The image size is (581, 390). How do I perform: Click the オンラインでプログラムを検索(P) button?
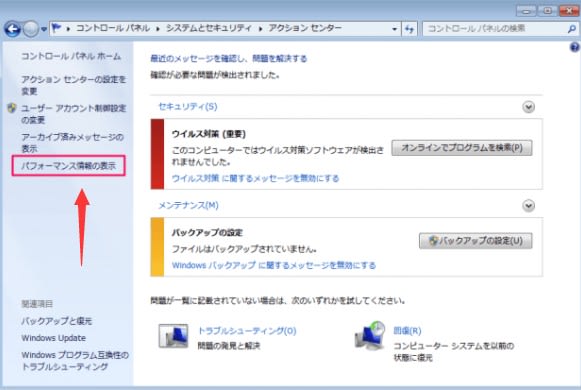pos(462,148)
